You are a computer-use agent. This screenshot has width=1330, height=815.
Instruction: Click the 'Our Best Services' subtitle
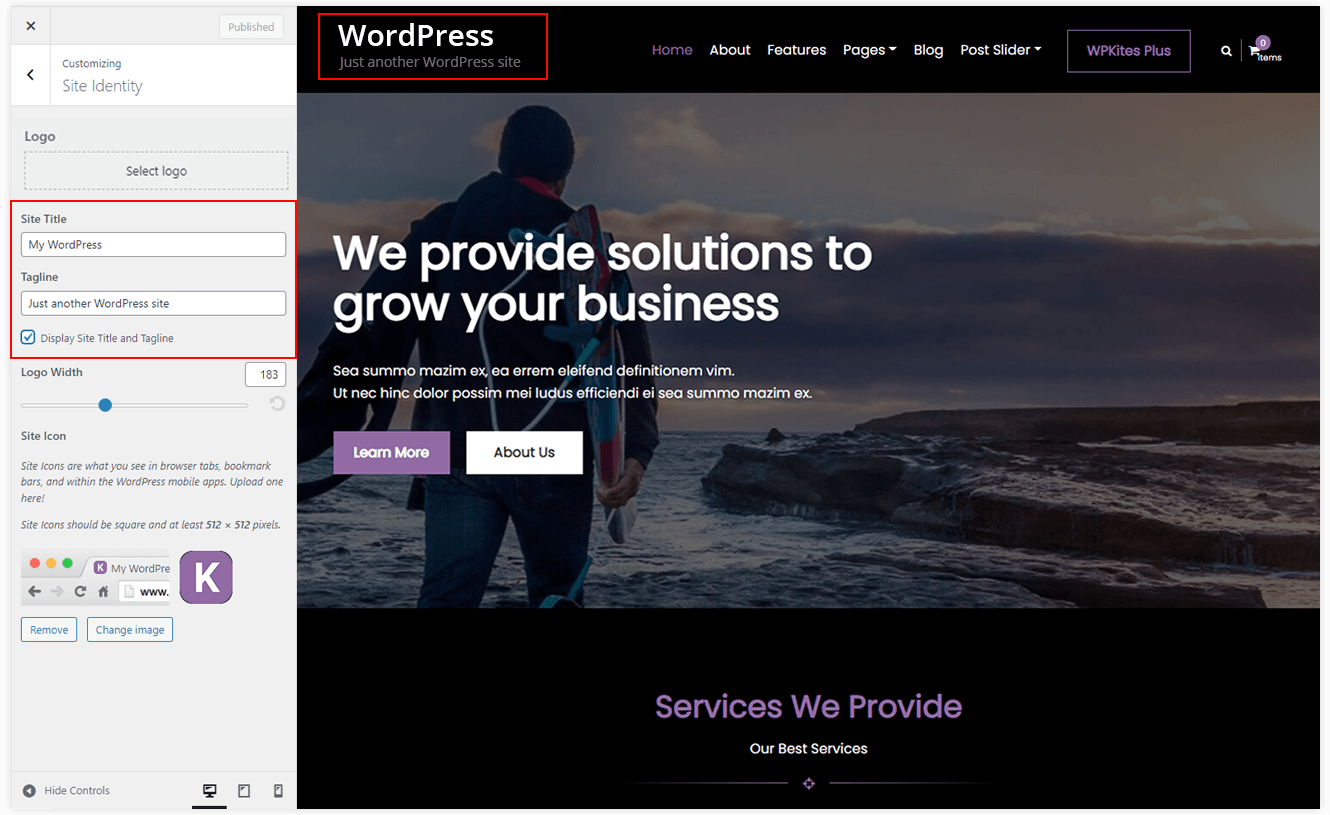point(809,748)
